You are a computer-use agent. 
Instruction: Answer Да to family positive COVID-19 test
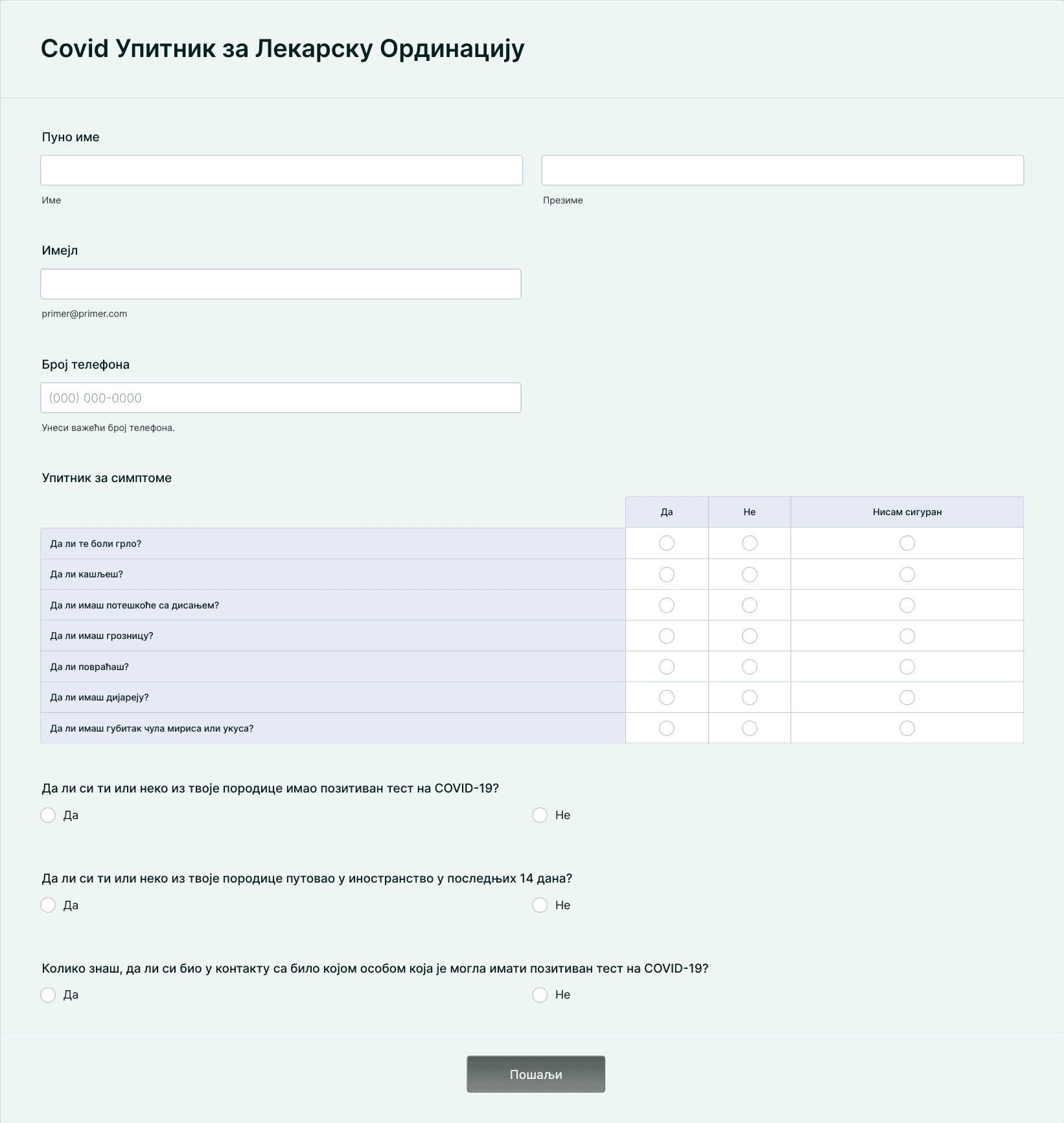coord(48,815)
